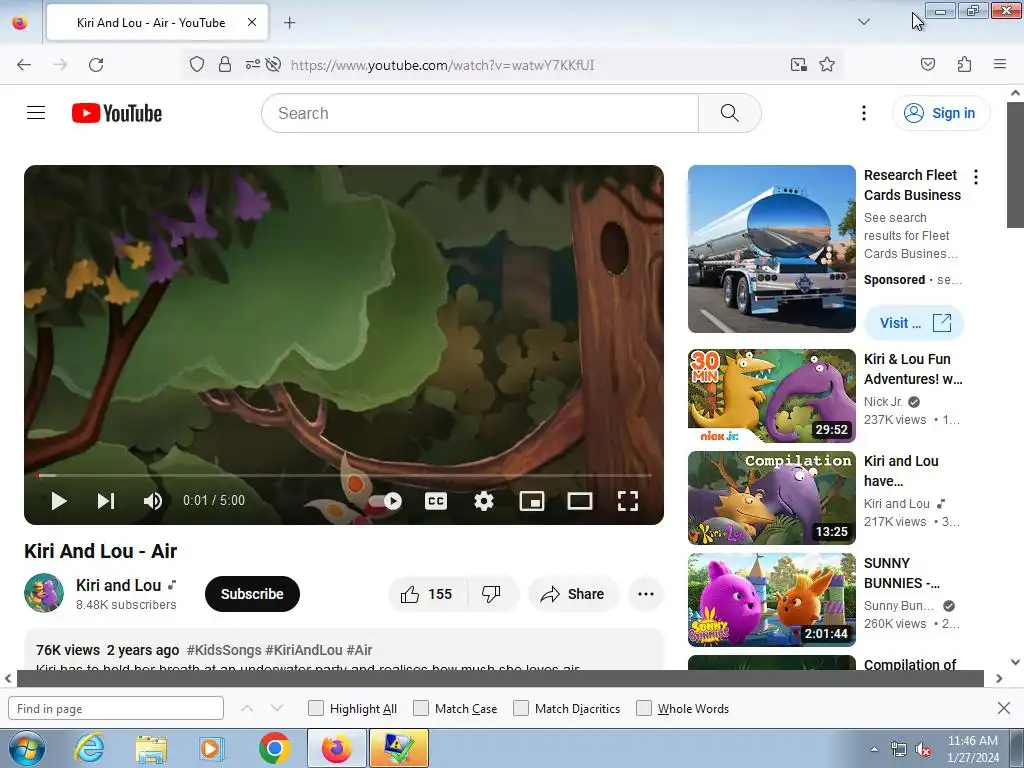This screenshot has width=1024, height=768.
Task: Enable Match Case checkbox
Action: [421, 709]
